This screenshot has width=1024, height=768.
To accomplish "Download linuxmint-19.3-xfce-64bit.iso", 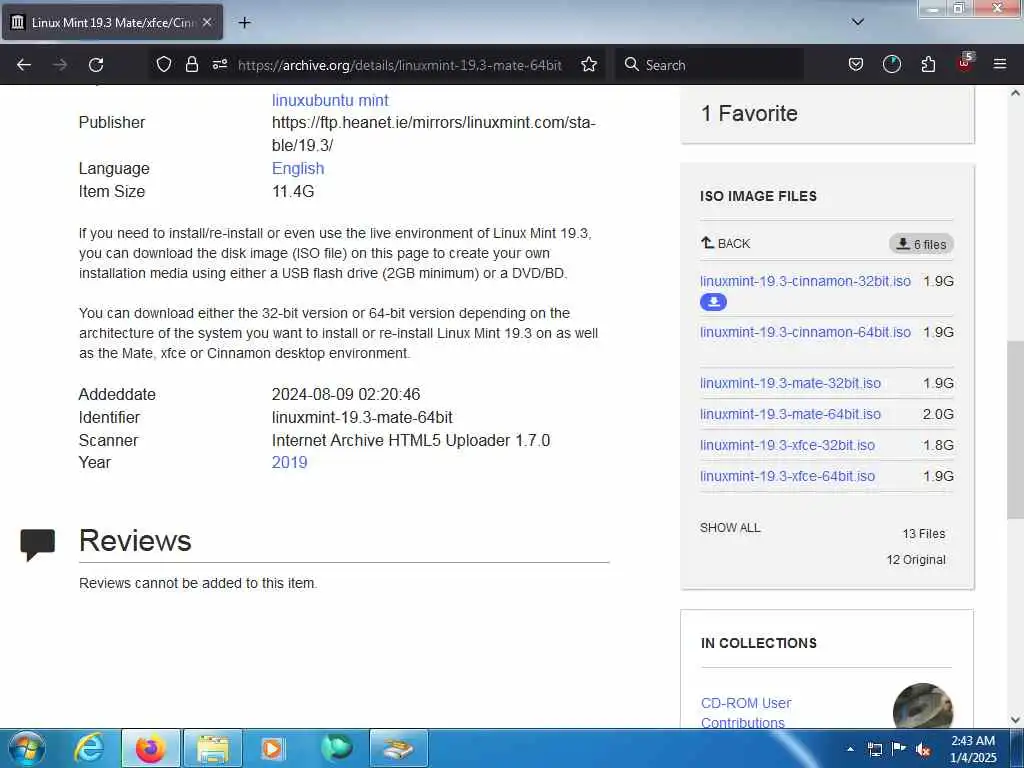I will coord(787,476).
